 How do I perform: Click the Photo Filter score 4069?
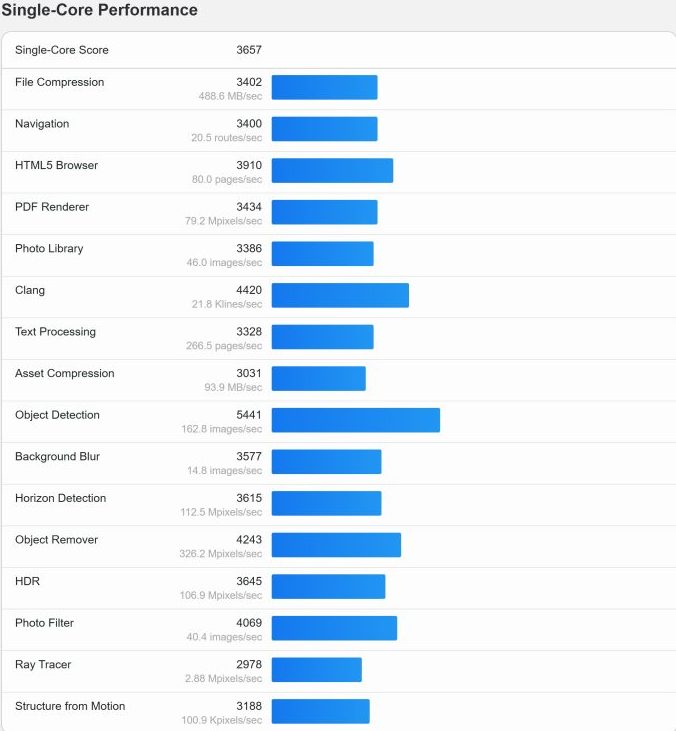pos(248,623)
